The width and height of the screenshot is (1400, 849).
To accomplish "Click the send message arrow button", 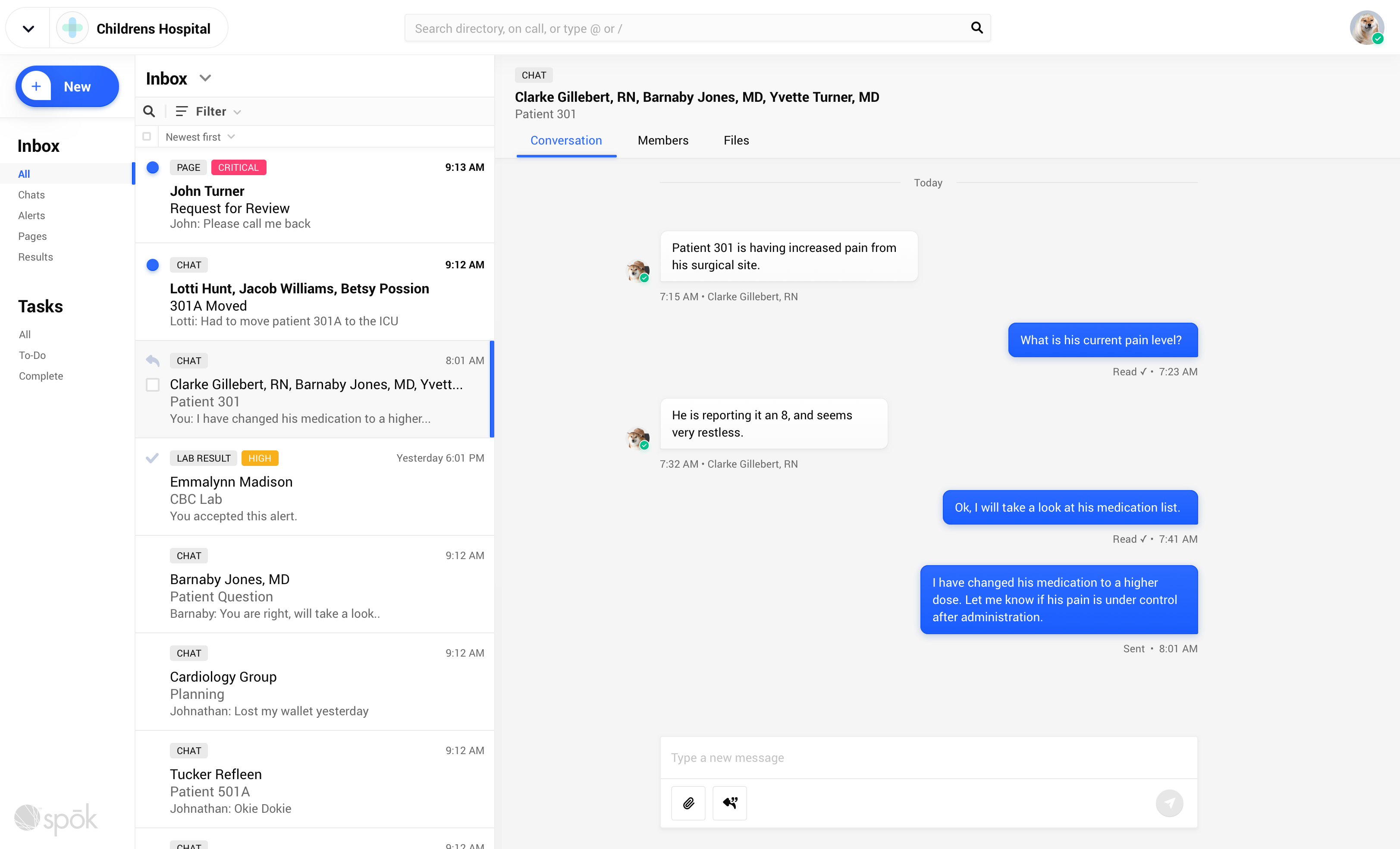I will coord(1169,803).
